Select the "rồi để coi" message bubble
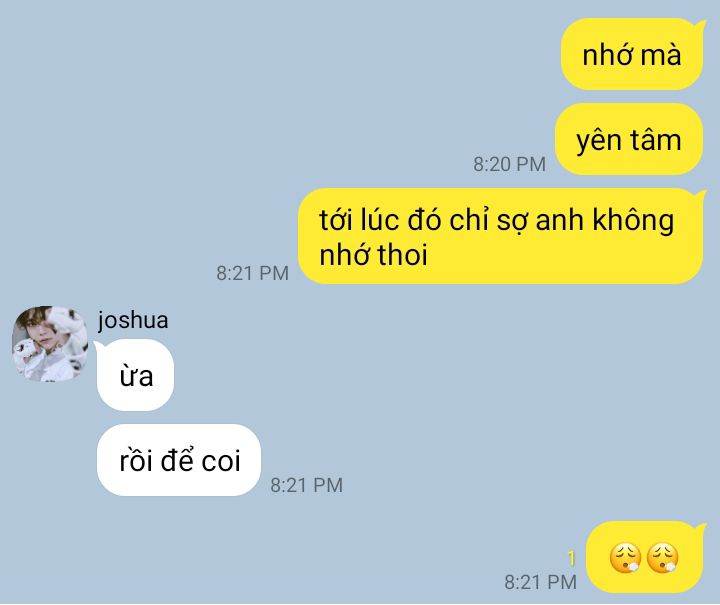 tap(179, 460)
